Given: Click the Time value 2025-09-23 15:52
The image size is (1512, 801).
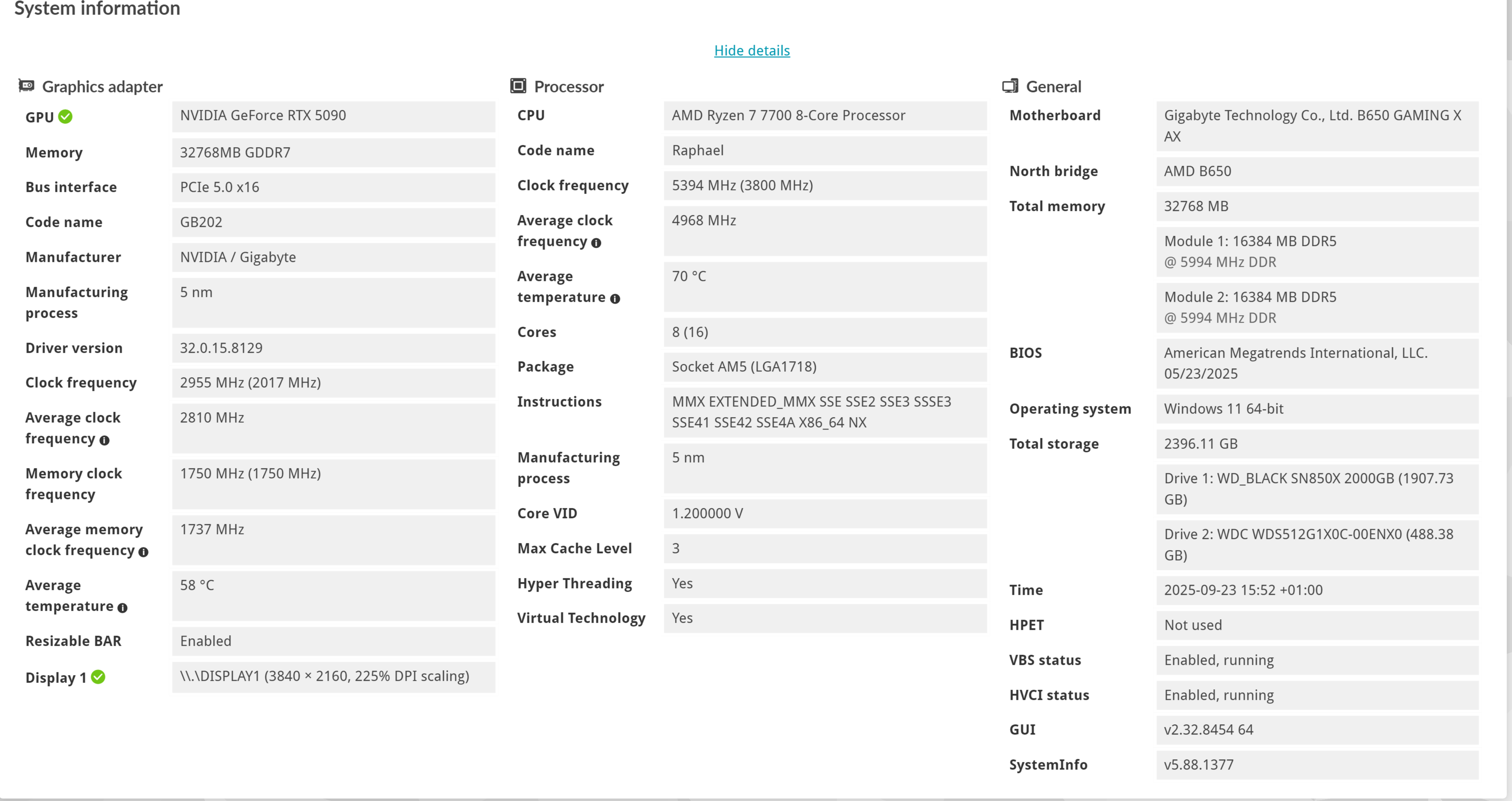Looking at the screenshot, I should point(1317,590).
